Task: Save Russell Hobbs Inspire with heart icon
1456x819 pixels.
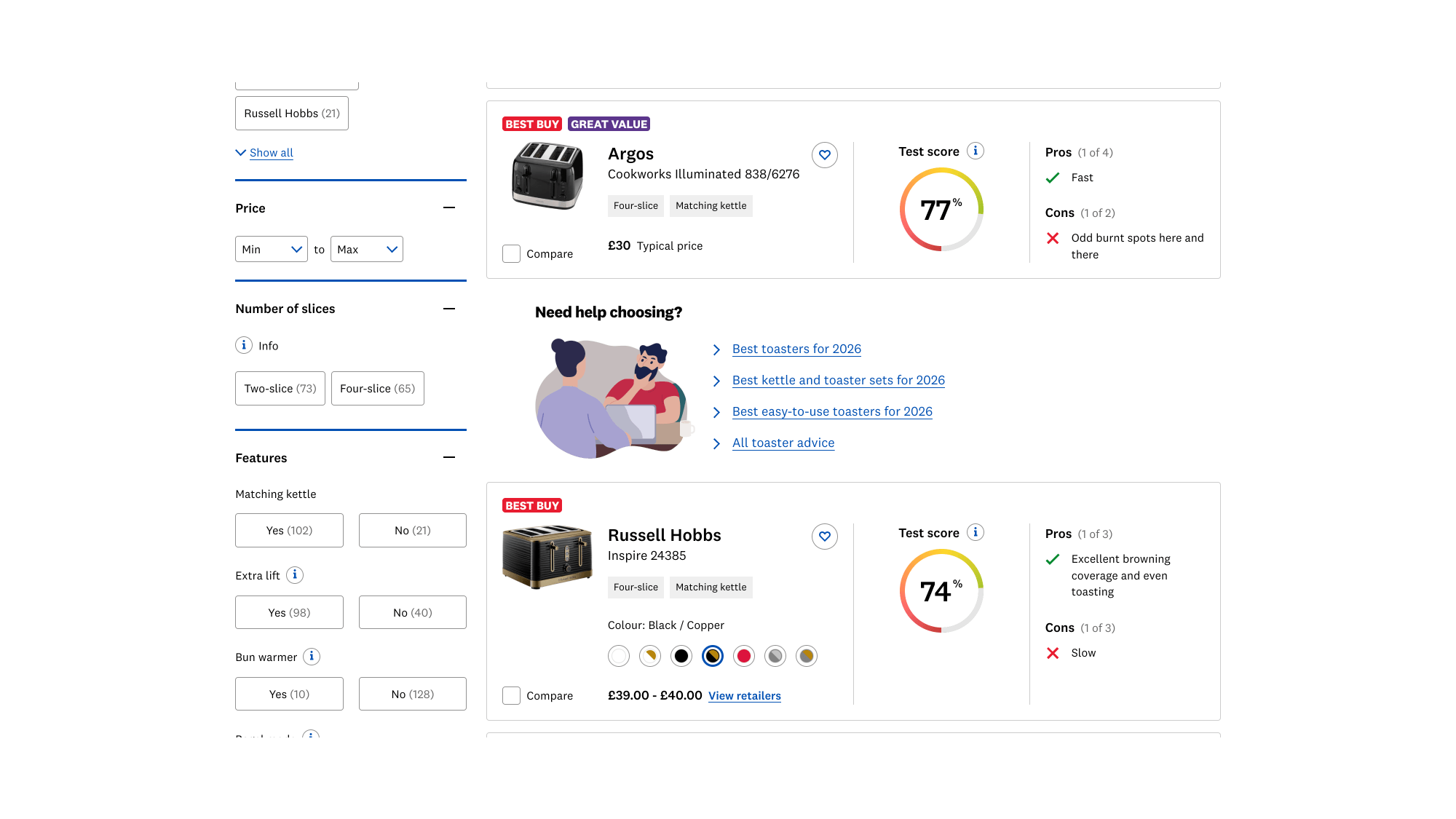Action: [824, 537]
